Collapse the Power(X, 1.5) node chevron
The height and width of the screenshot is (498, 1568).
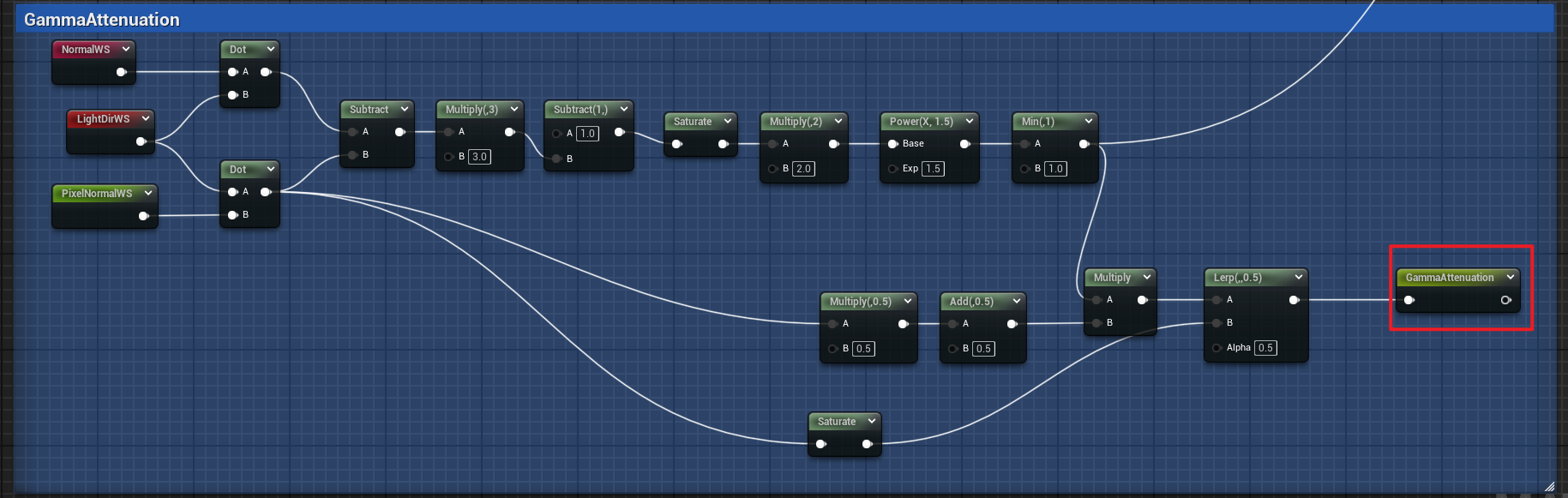[x=969, y=122]
